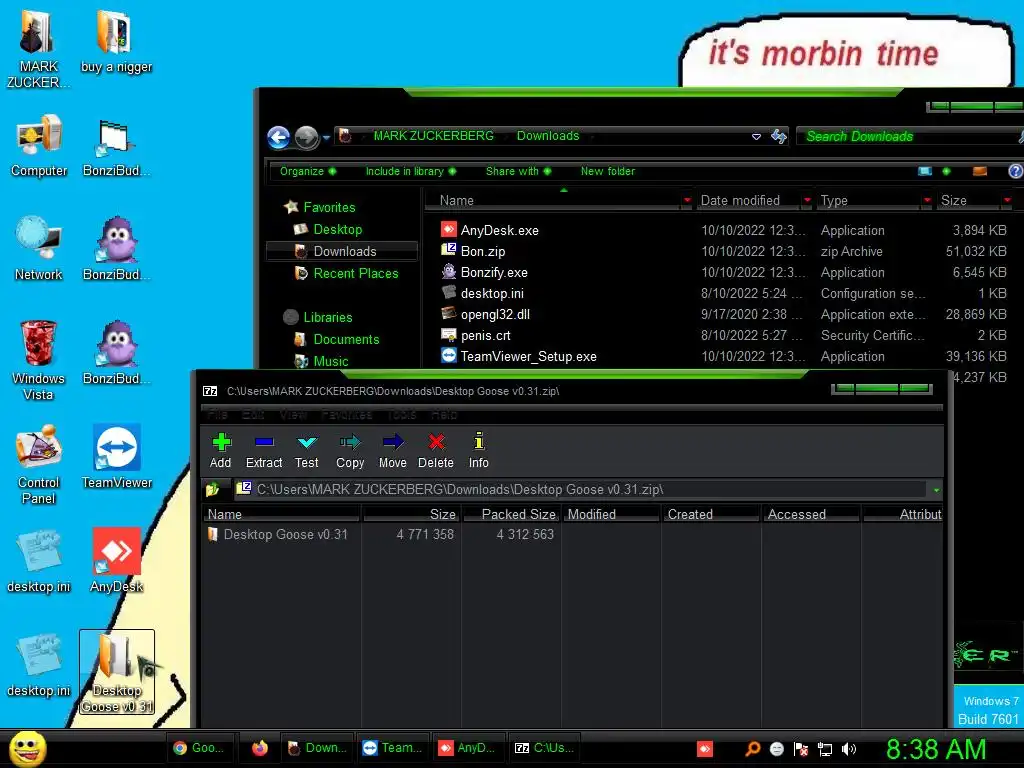1024x768 pixels.
Task: Go up one folder level in 7-Zip
Action: click(213, 489)
